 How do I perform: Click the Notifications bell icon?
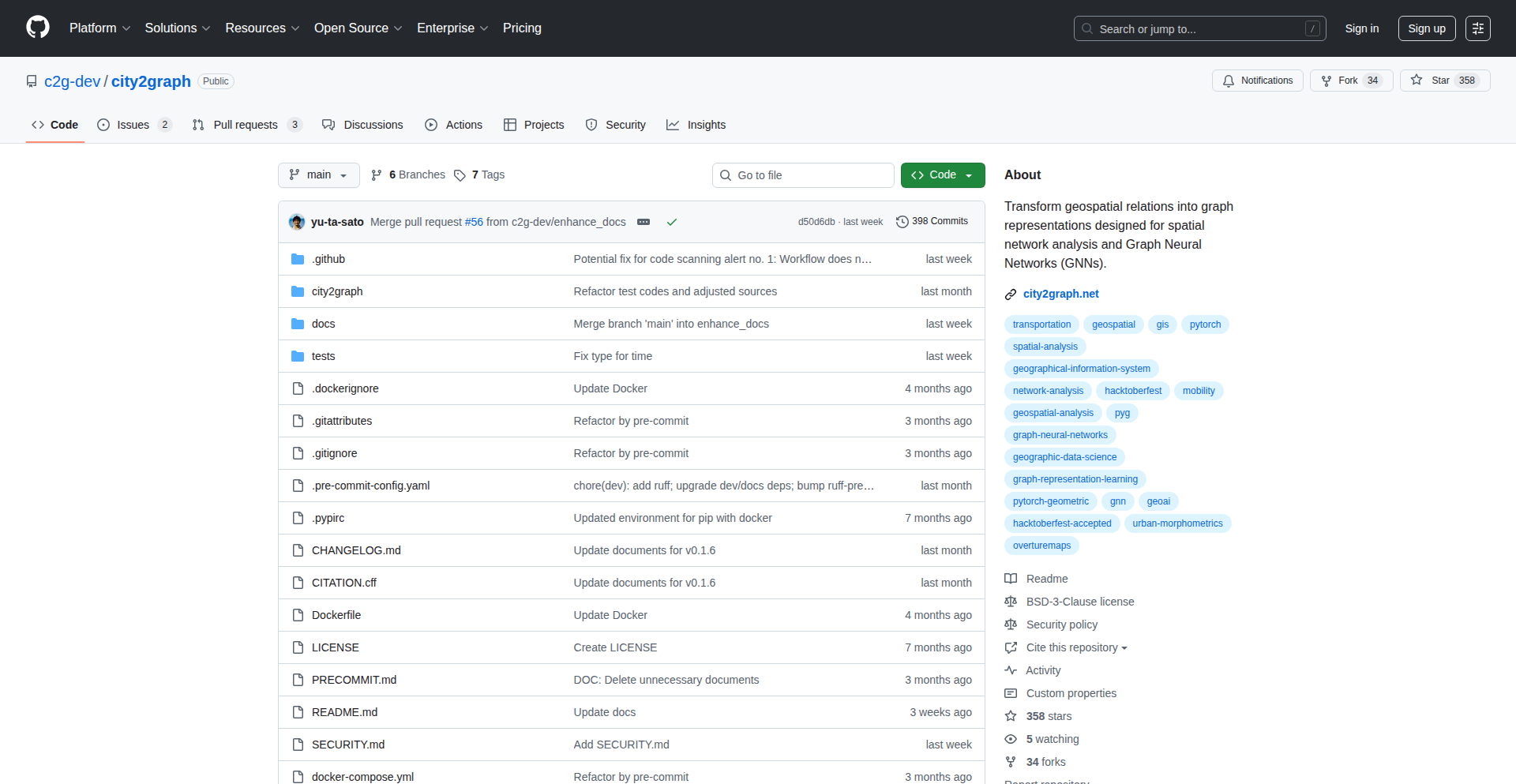[x=1229, y=81]
